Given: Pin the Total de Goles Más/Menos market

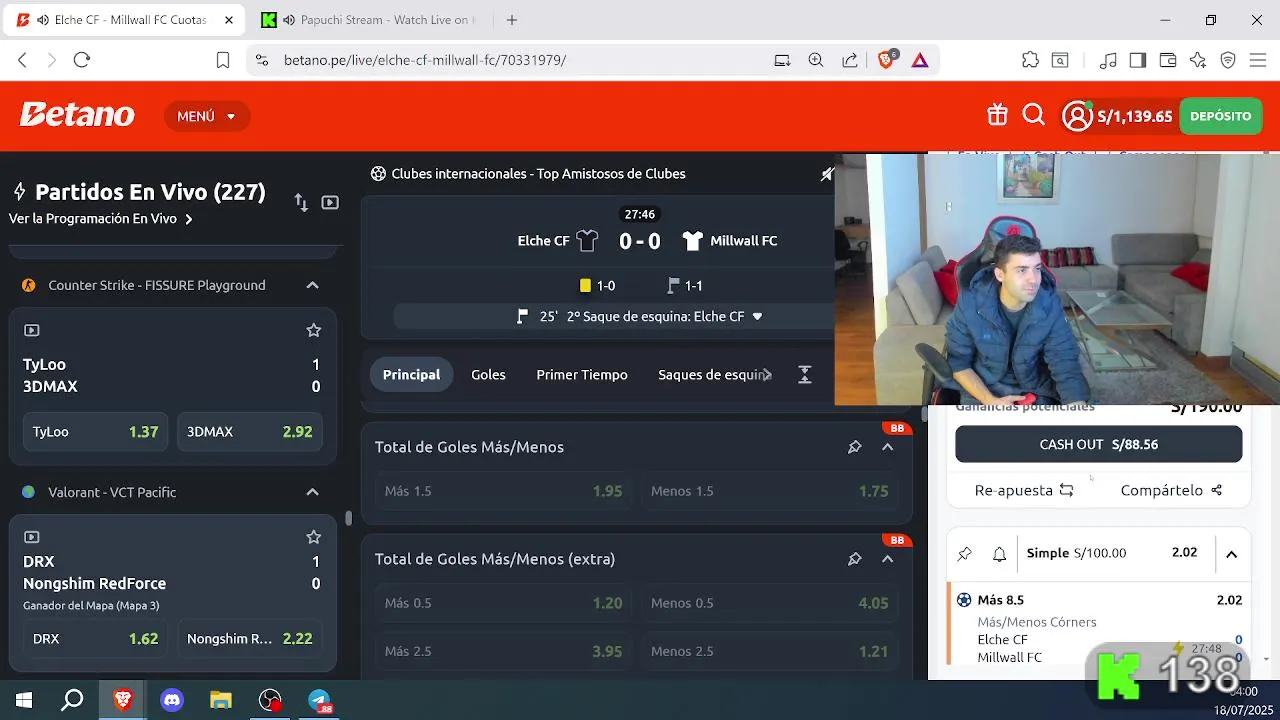Looking at the screenshot, I should (x=854, y=447).
